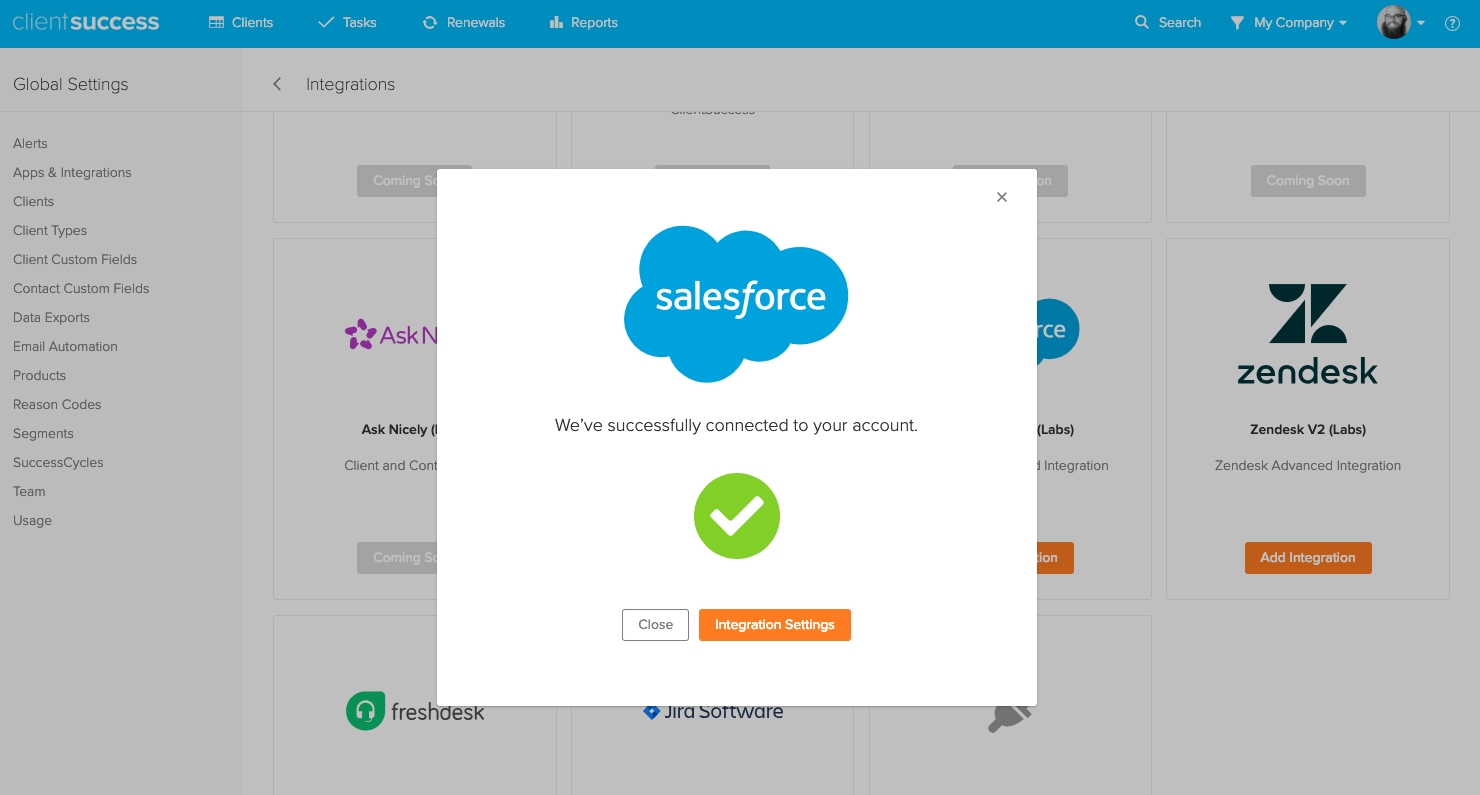Click the Ask Nicely logo
The height and width of the screenshot is (795, 1480).
391,334
